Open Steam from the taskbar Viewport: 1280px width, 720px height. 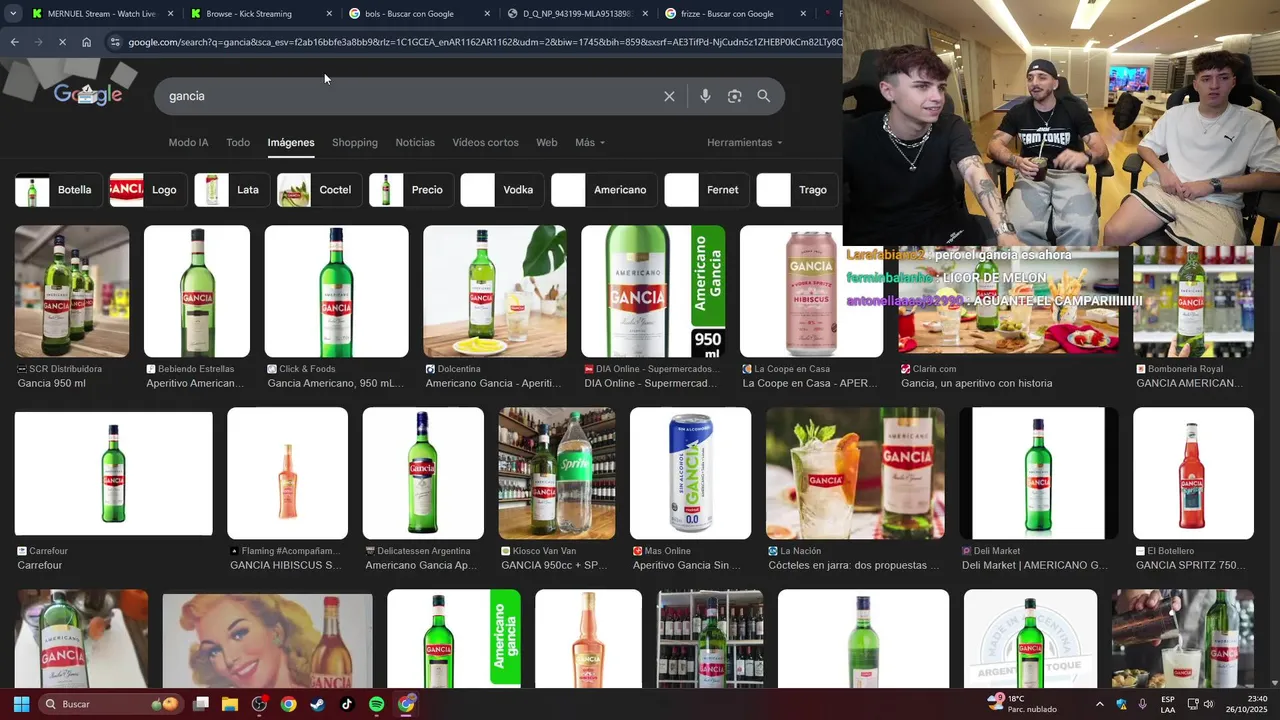click(x=317, y=704)
